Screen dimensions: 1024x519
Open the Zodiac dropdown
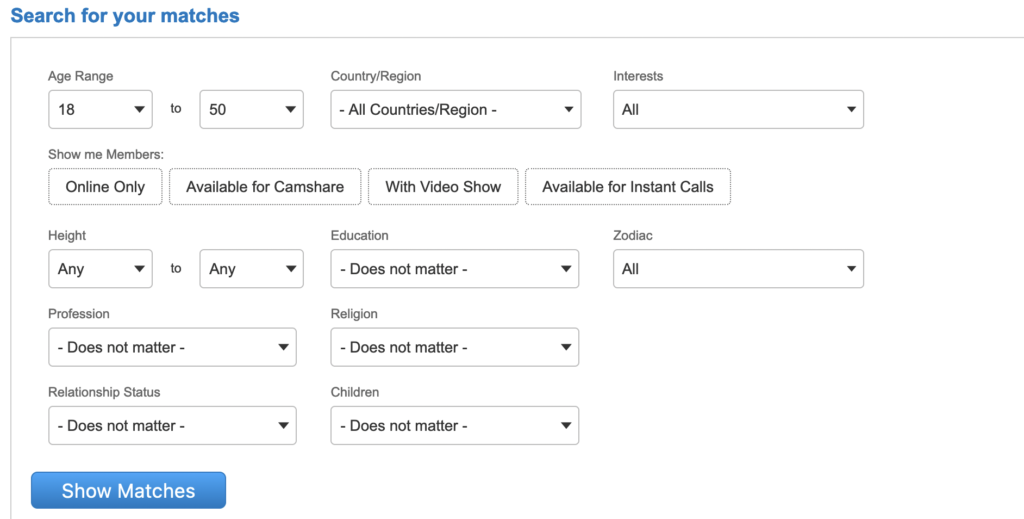click(x=737, y=269)
